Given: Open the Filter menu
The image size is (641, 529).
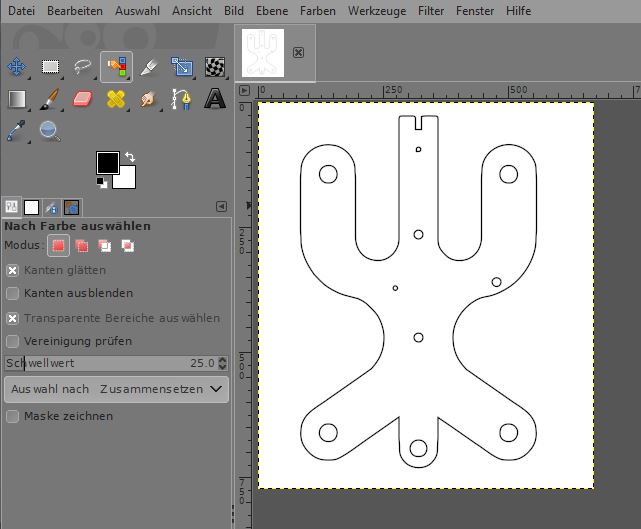Looking at the screenshot, I should 431,11.
